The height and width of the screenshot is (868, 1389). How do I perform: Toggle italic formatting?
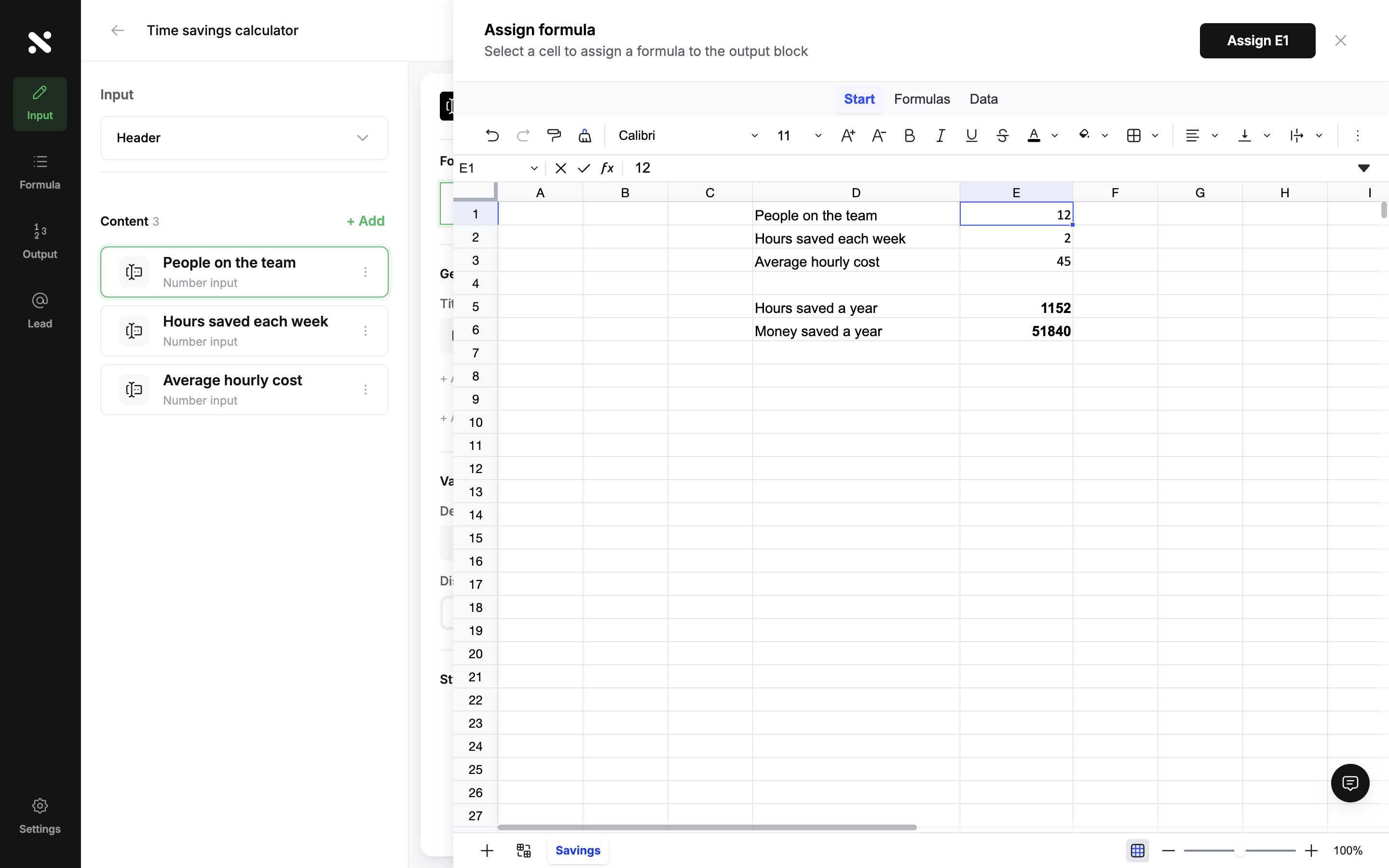940,136
